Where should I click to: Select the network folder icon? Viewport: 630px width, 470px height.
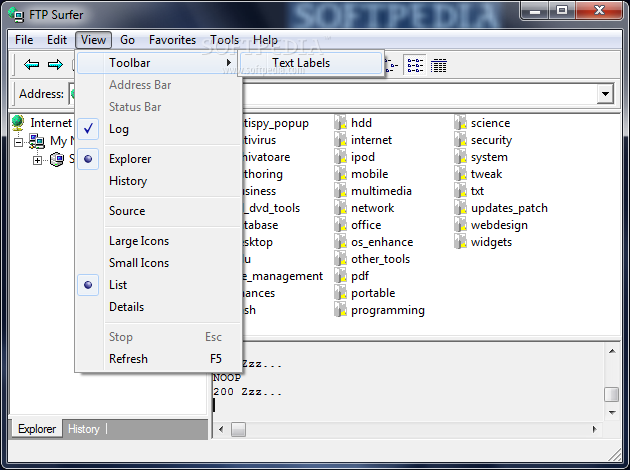click(340, 208)
